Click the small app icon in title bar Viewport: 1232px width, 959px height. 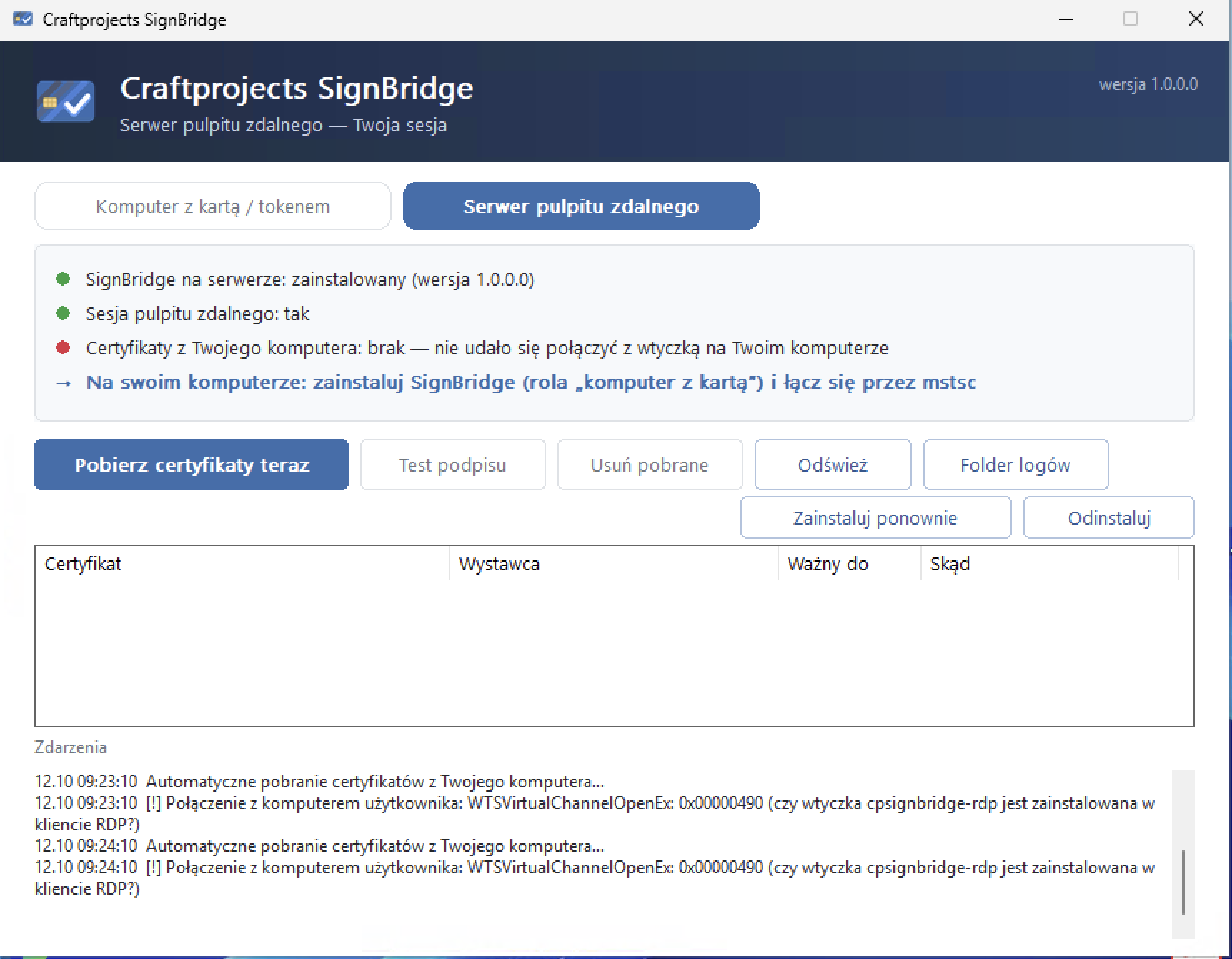pos(23,19)
